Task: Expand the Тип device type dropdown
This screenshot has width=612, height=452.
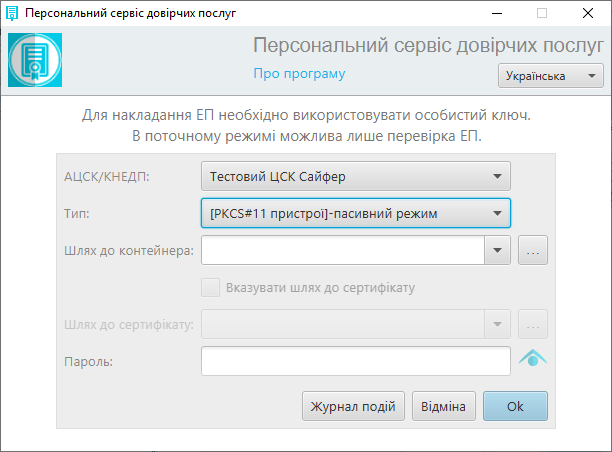Action: [356, 214]
